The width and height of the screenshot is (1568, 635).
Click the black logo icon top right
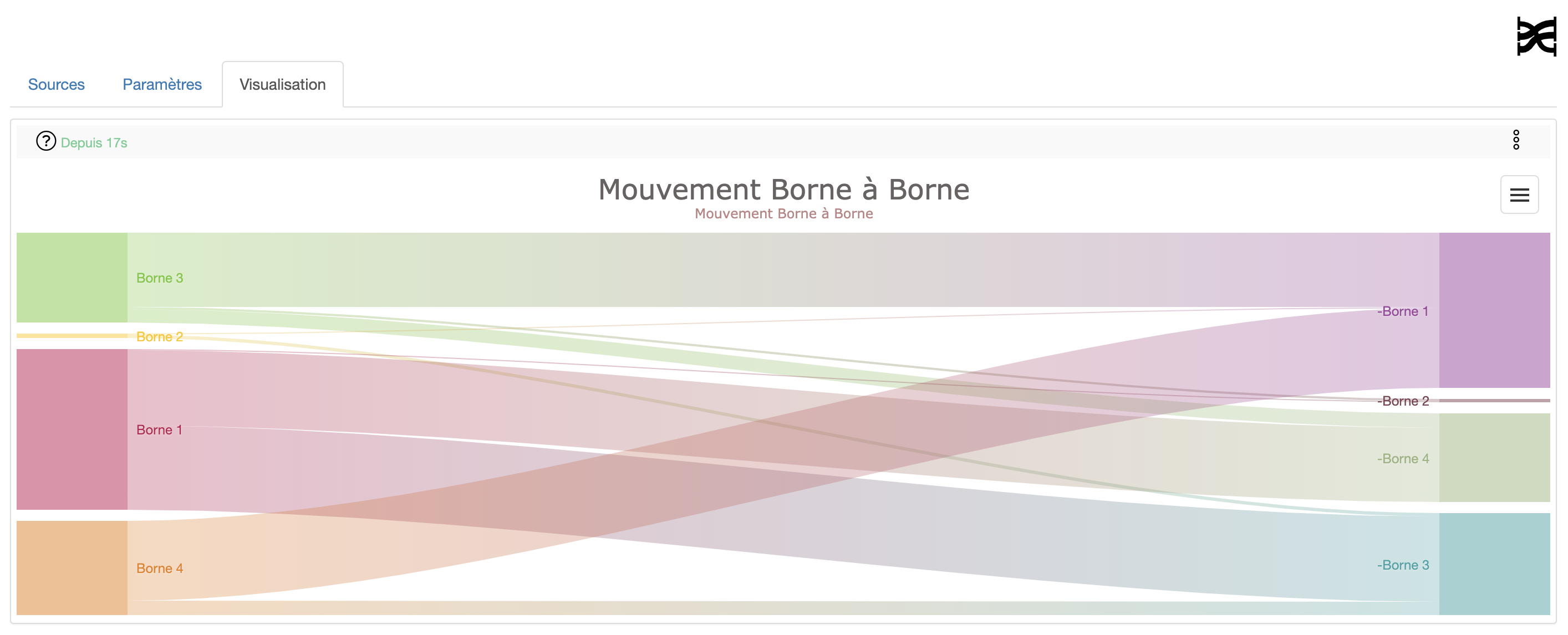[1536, 37]
